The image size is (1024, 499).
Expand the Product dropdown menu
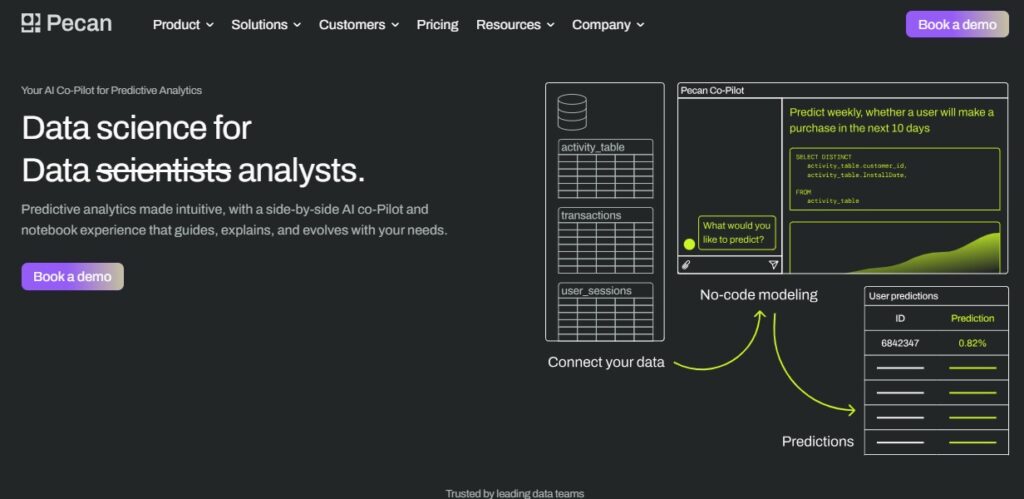[183, 24]
